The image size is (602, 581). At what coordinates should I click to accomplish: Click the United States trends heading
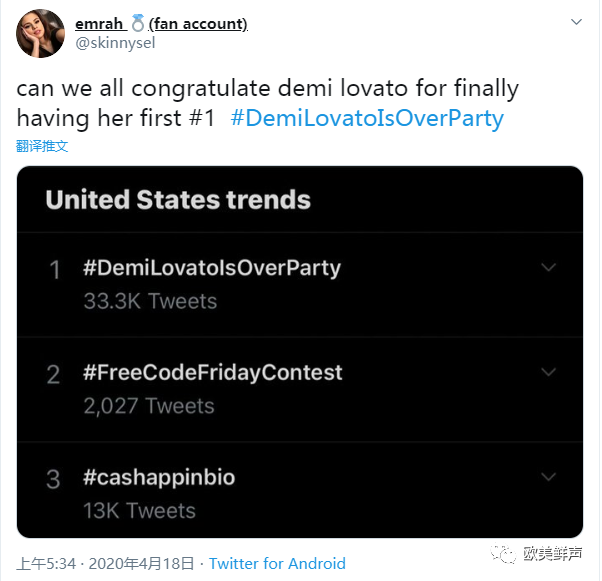(178, 199)
